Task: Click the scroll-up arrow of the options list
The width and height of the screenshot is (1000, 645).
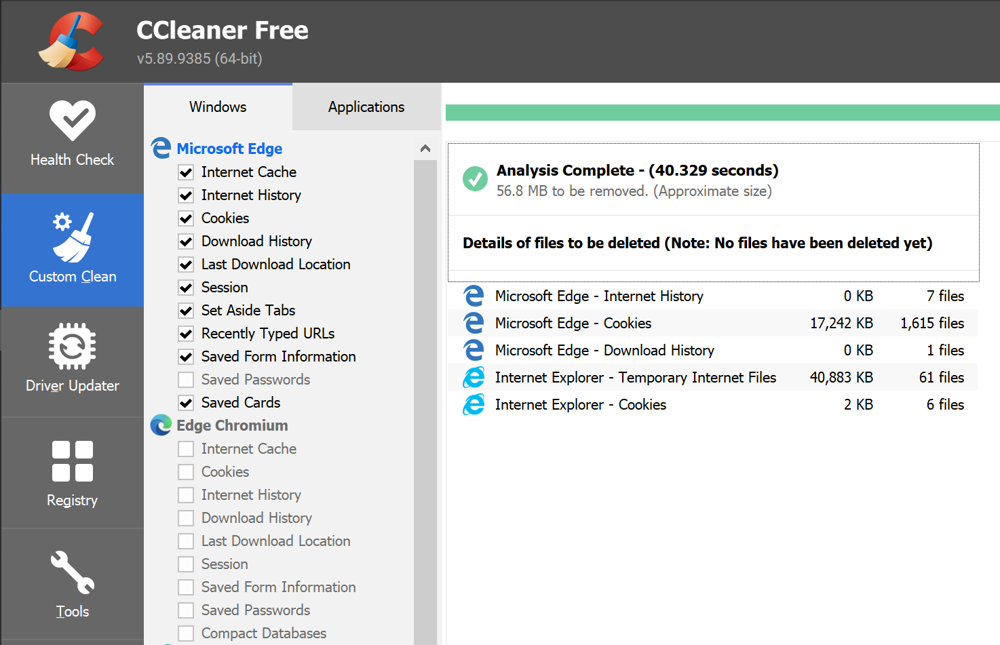Action: point(425,149)
